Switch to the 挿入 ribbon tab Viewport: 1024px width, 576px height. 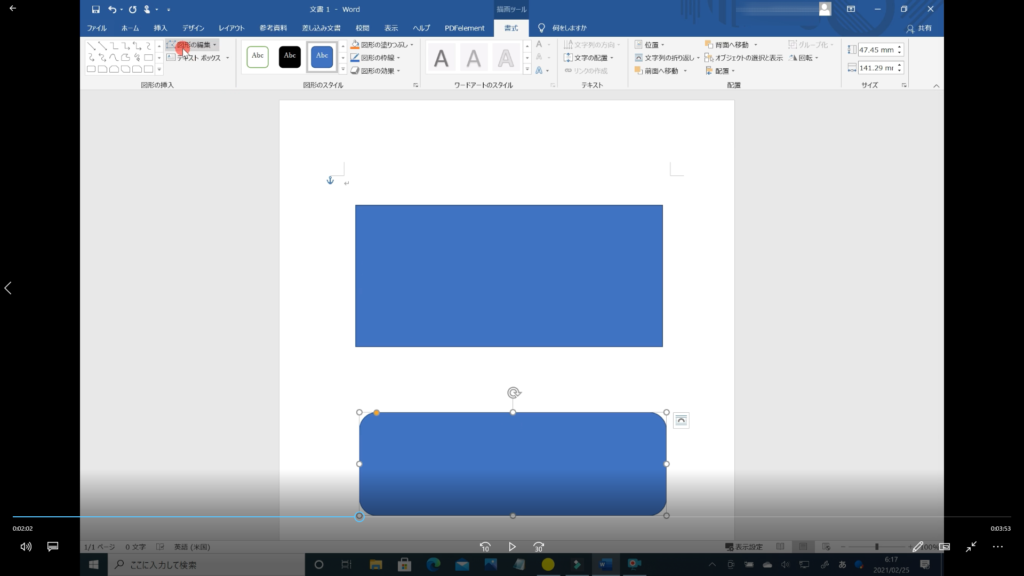coord(160,28)
